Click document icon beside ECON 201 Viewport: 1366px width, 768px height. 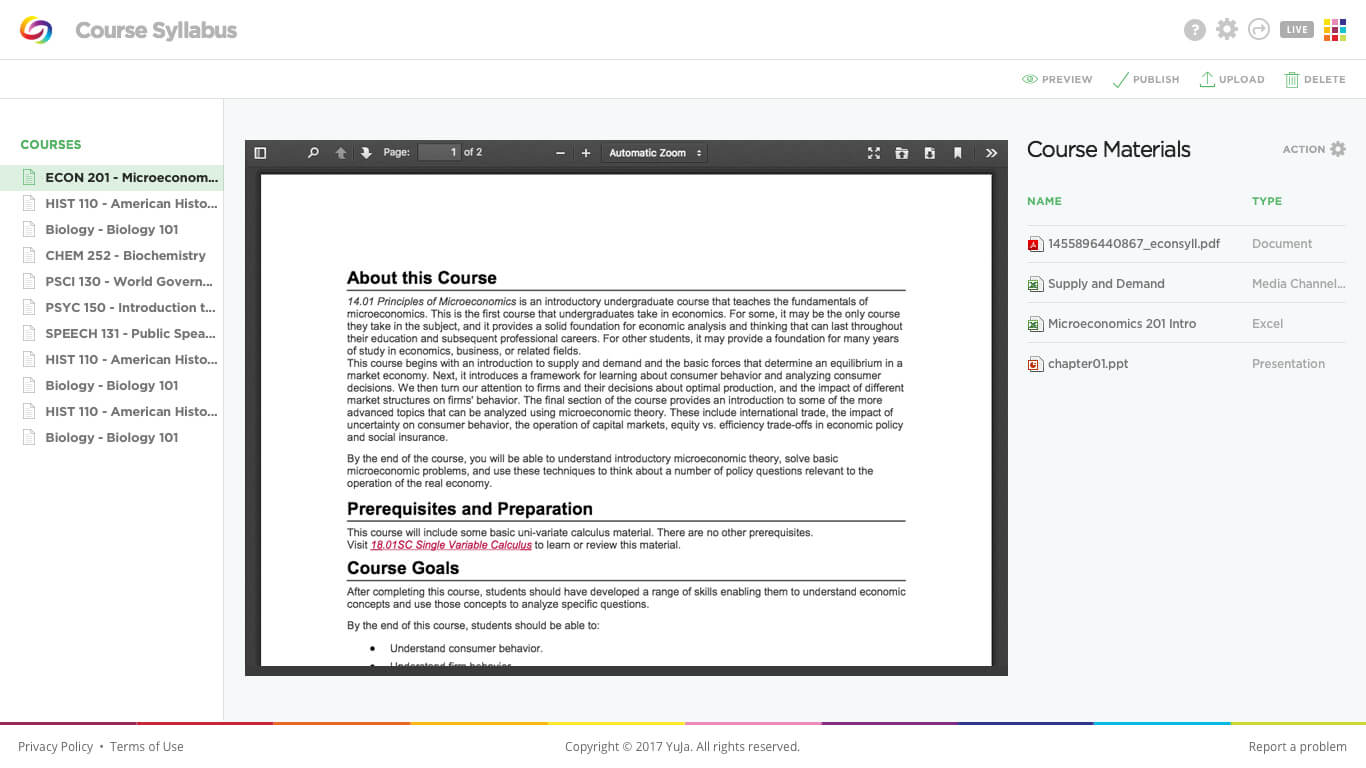(x=29, y=177)
